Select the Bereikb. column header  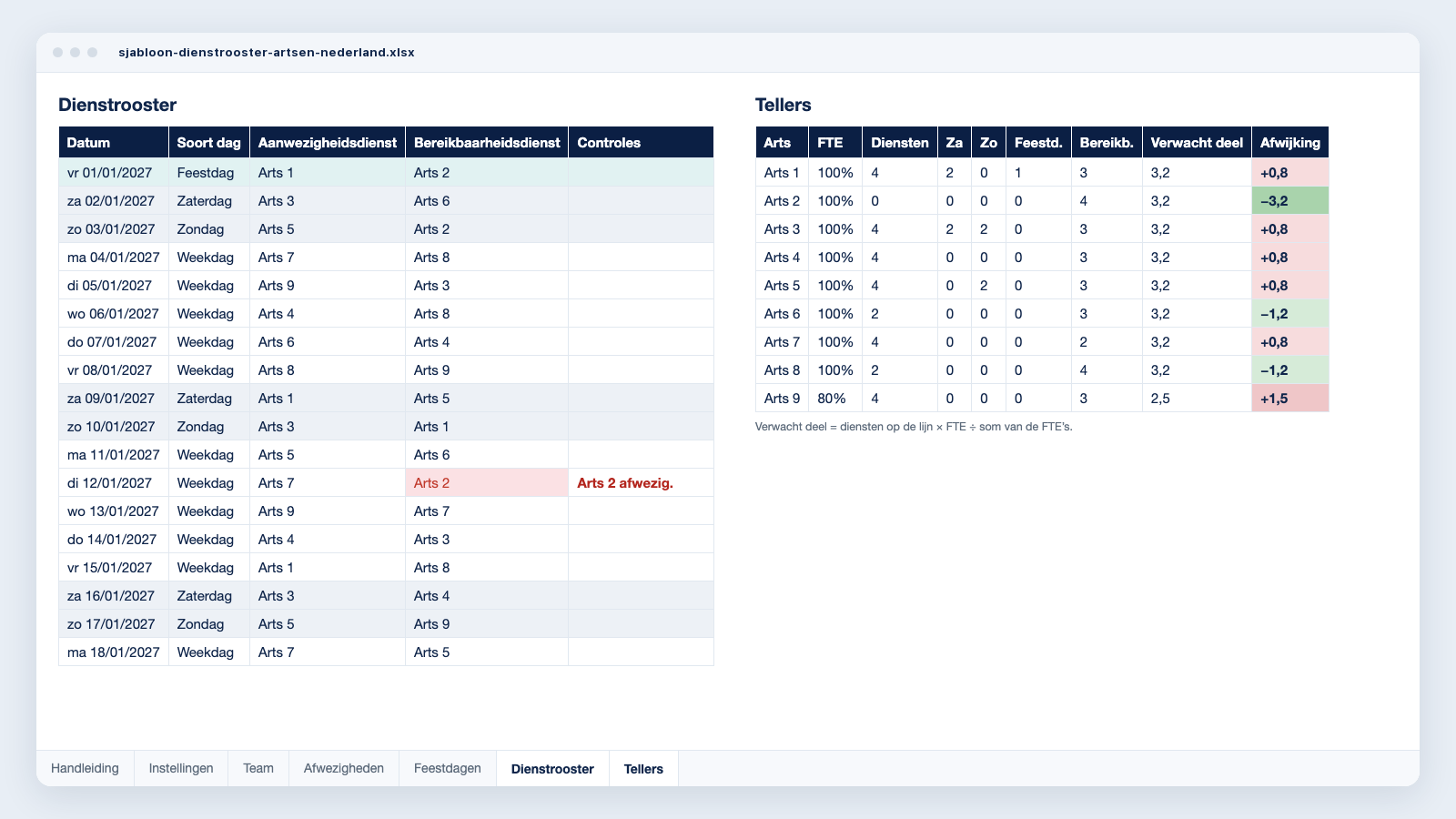[x=1107, y=143]
